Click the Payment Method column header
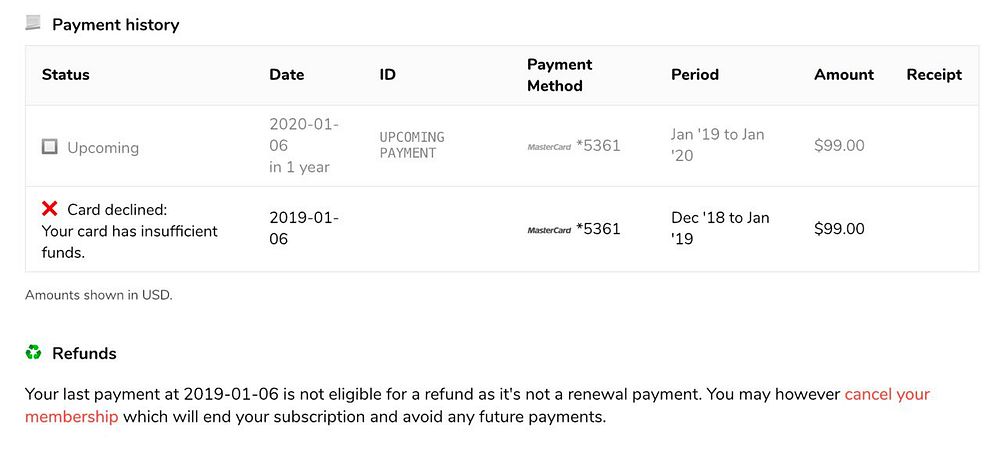 pos(559,75)
